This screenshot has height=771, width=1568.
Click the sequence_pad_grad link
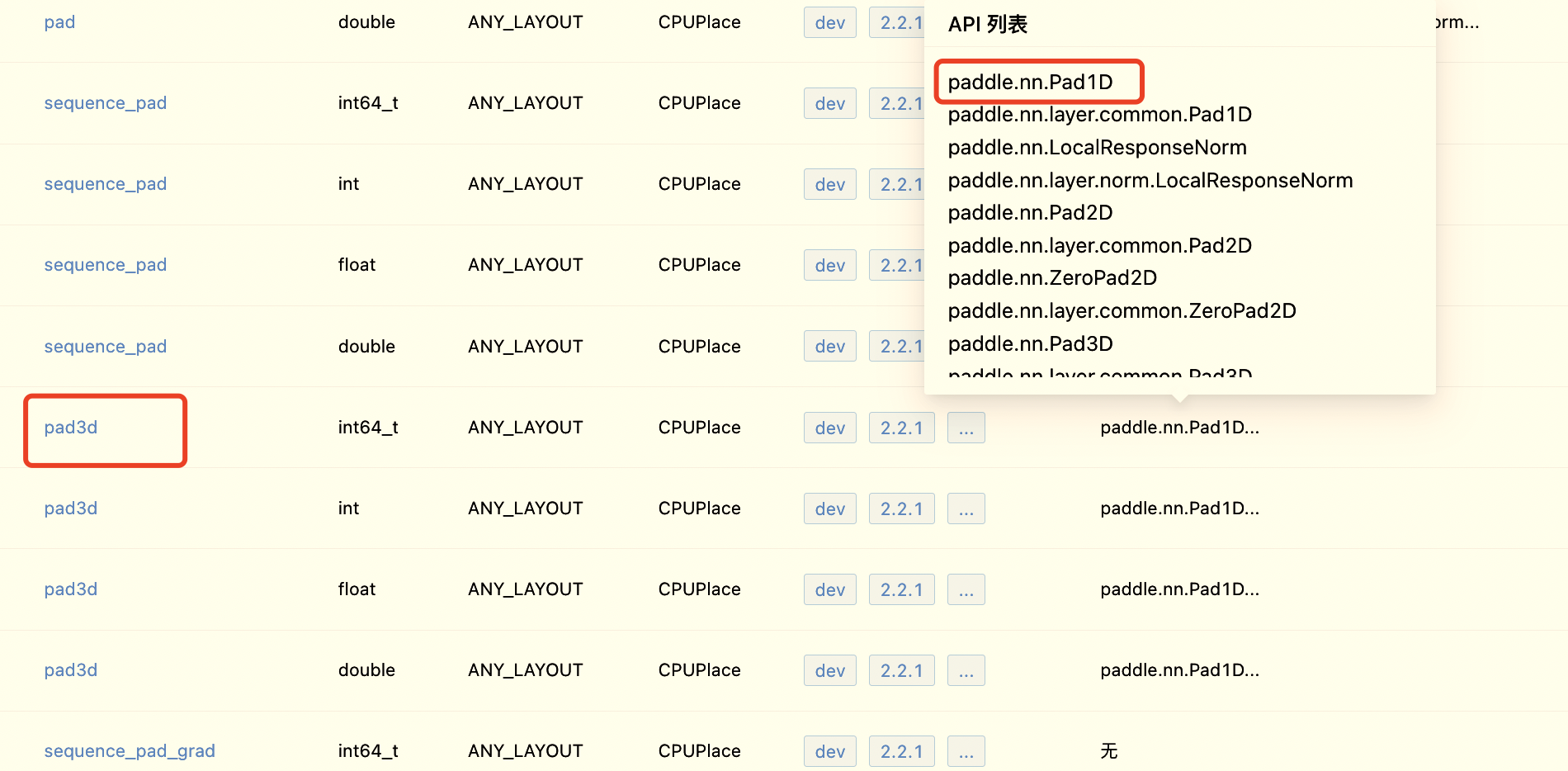coord(129,751)
